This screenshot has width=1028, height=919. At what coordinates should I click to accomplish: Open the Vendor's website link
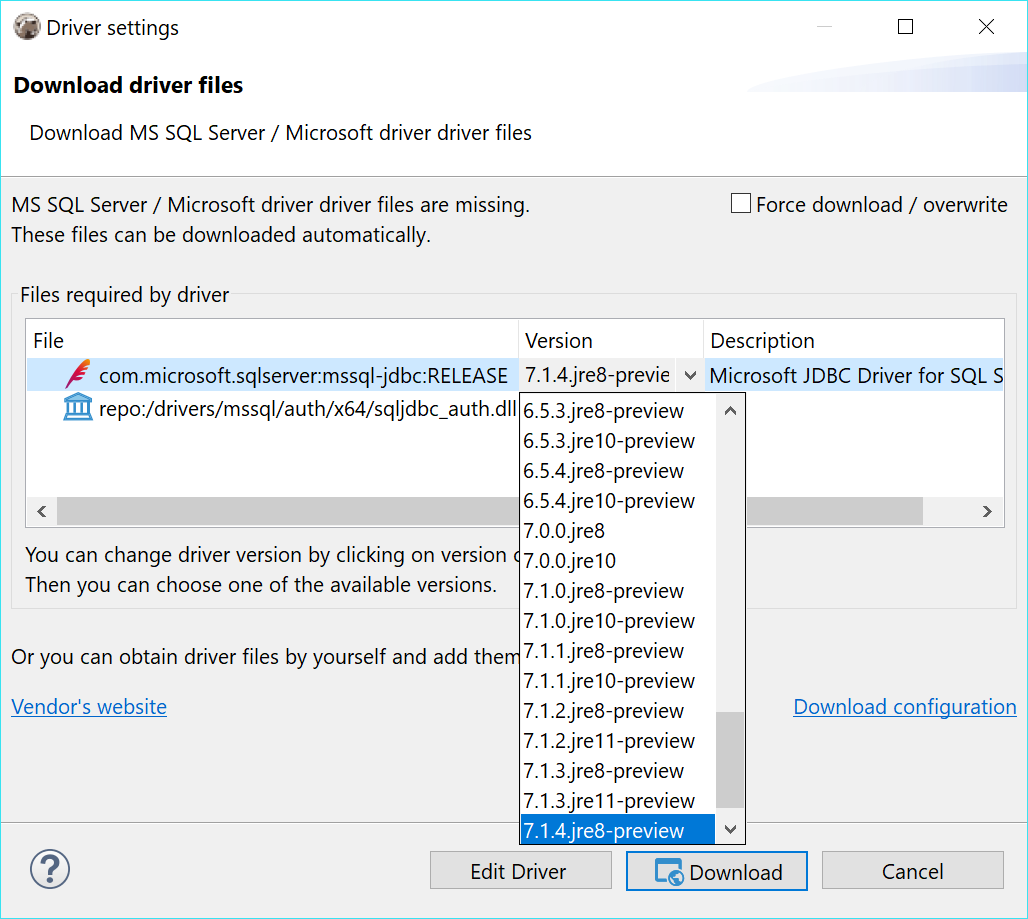click(x=89, y=707)
